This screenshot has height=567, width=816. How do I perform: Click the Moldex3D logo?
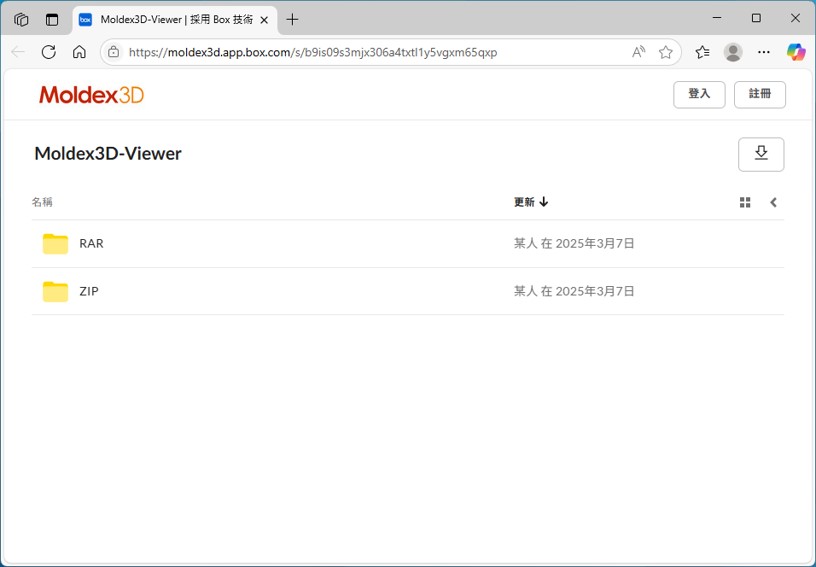coord(92,95)
